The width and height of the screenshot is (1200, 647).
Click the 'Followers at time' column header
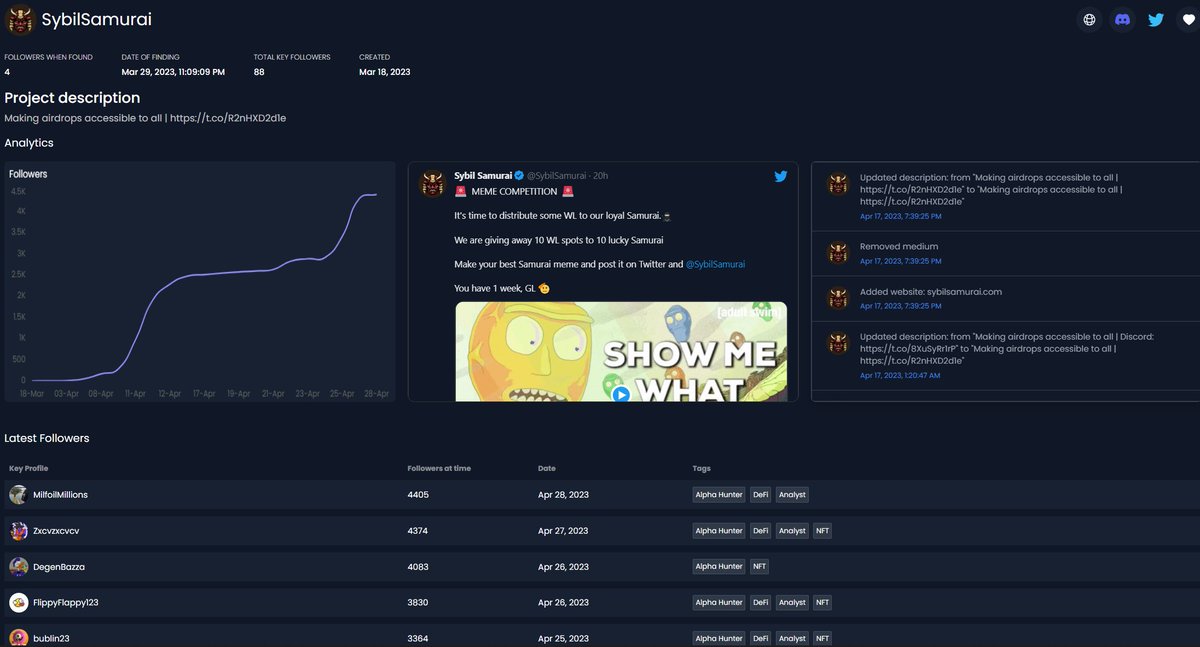click(x=439, y=468)
